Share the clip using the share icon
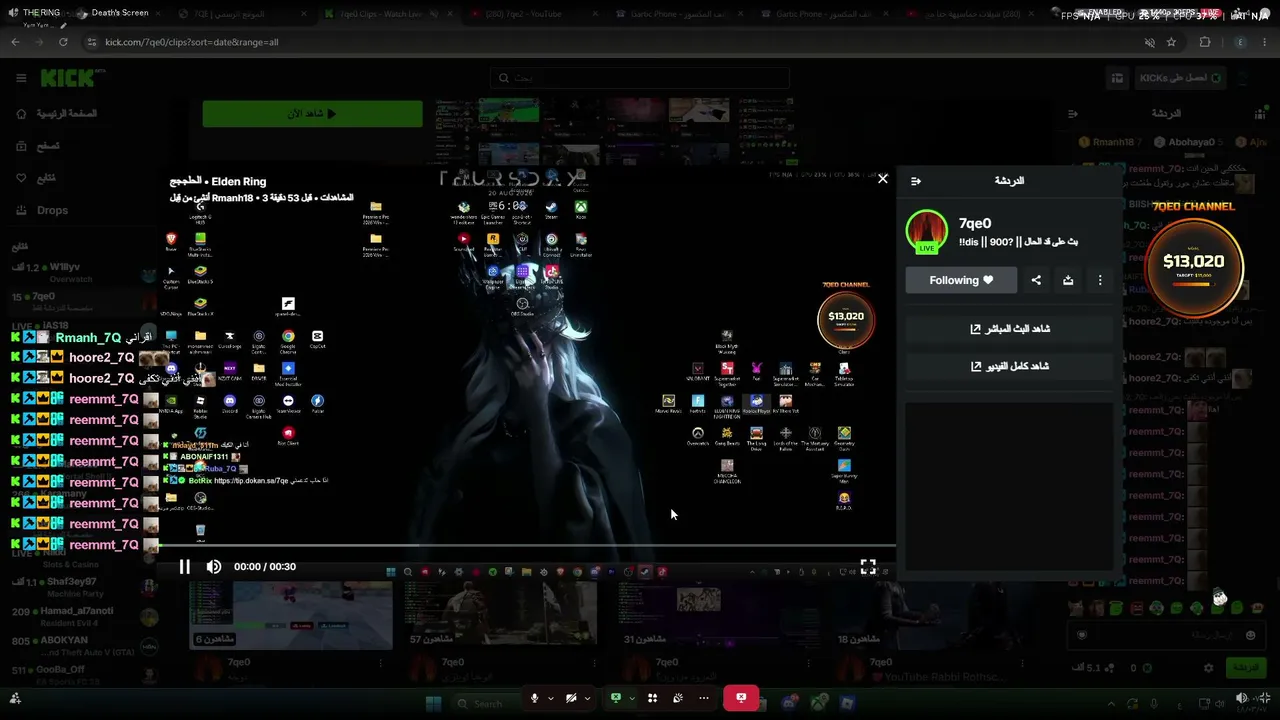 tap(1036, 280)
